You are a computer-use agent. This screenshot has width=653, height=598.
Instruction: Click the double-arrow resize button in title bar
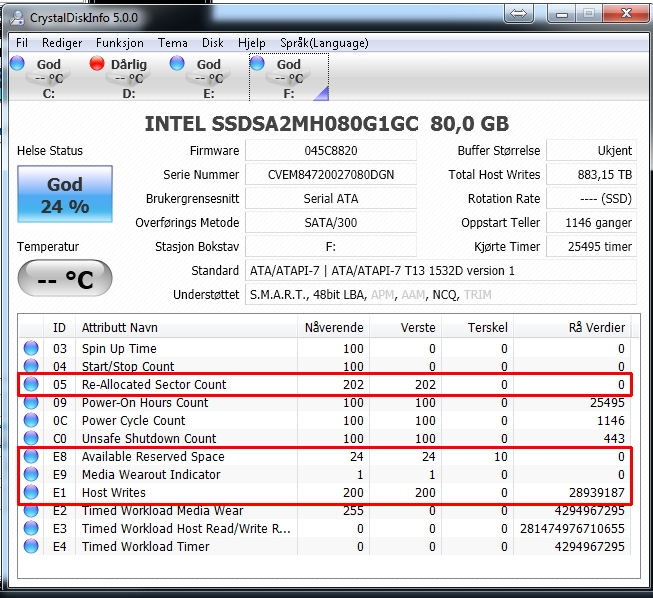(518, 14)
